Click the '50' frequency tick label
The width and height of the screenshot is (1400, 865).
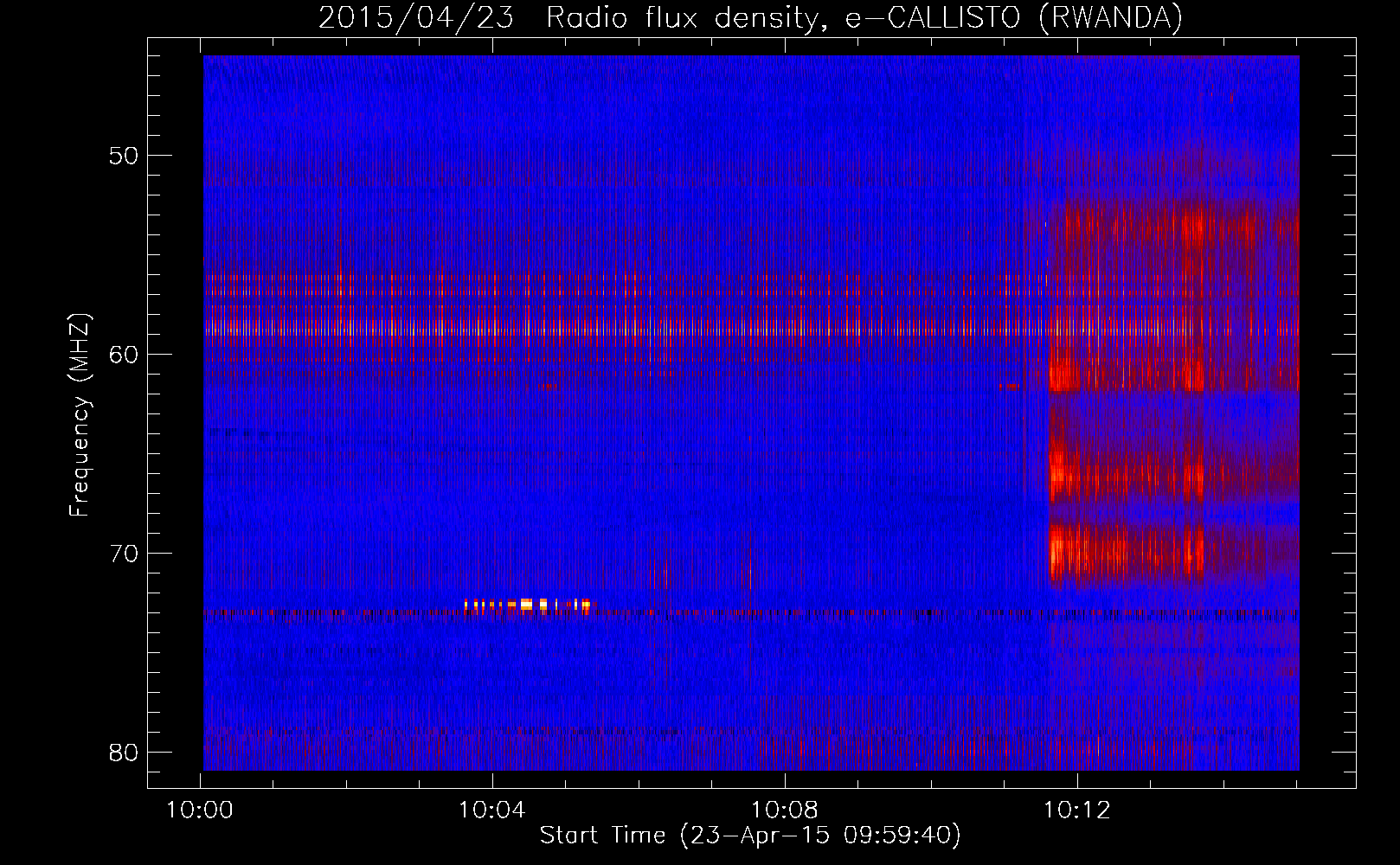[125, 156]
